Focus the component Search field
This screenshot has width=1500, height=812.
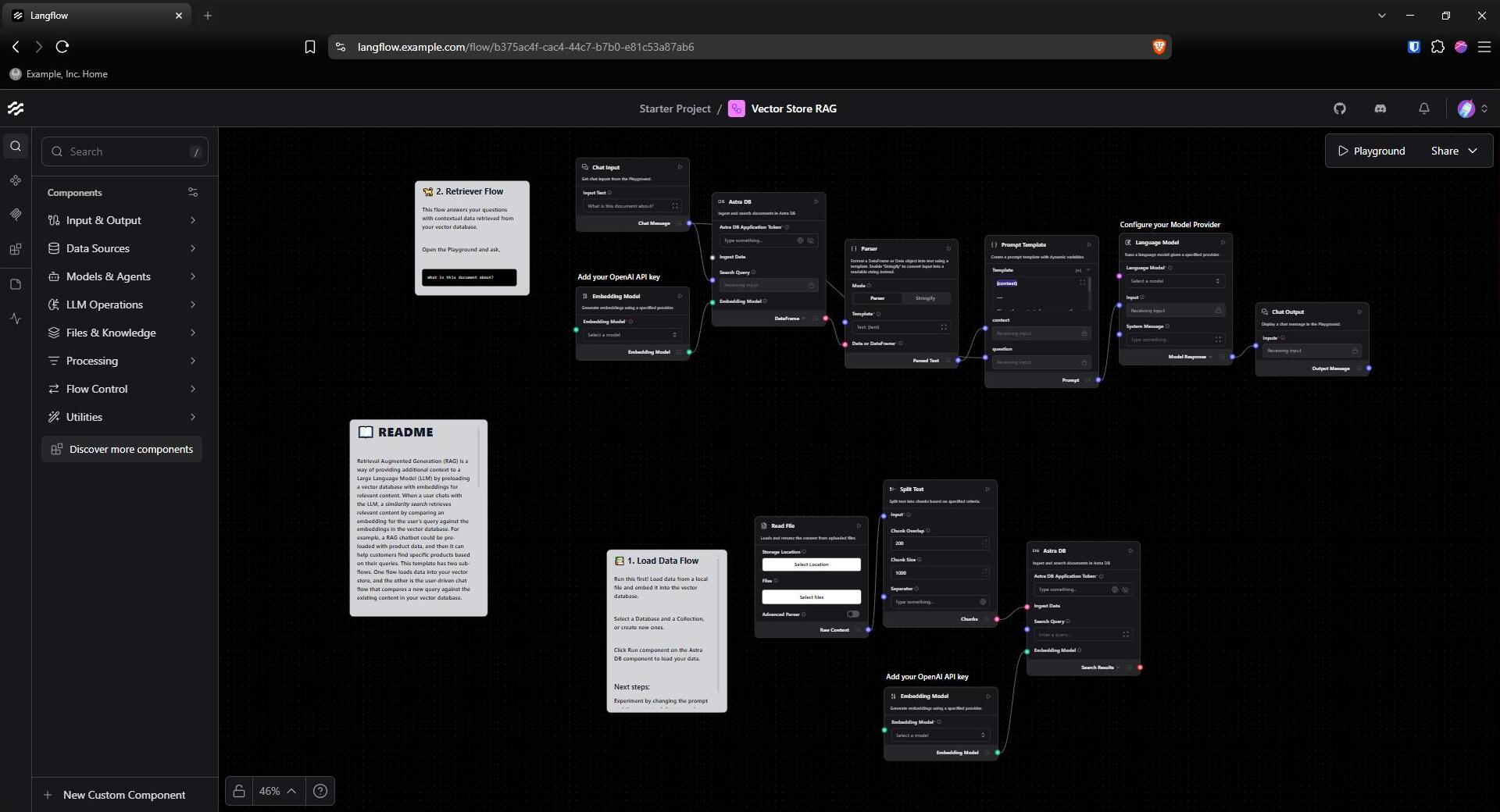pyautogui.click(x=125, y=151)
